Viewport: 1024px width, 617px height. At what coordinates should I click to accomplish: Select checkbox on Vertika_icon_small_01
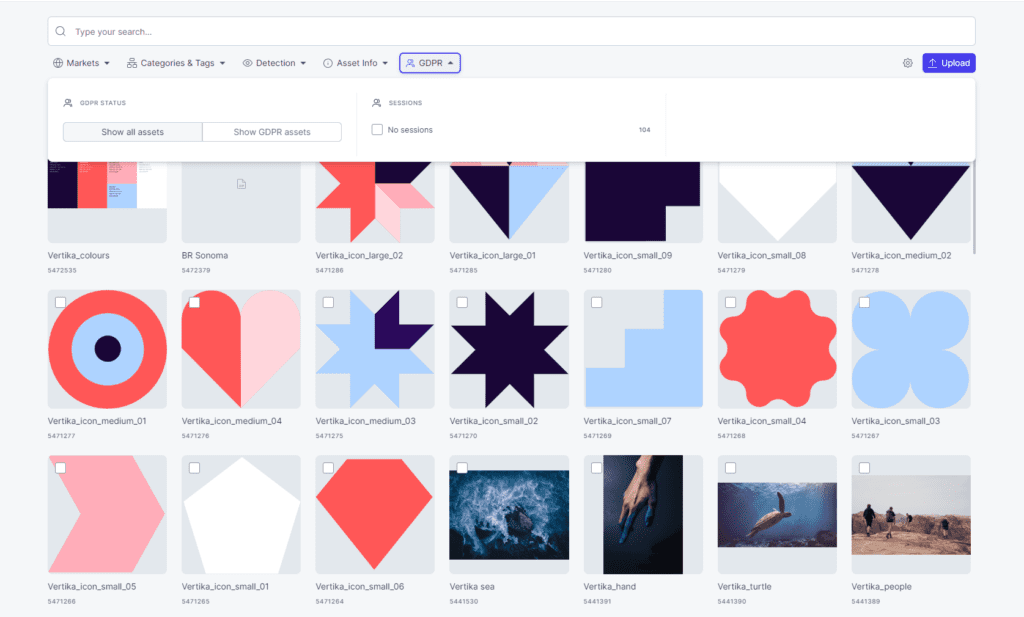[194, 467]
